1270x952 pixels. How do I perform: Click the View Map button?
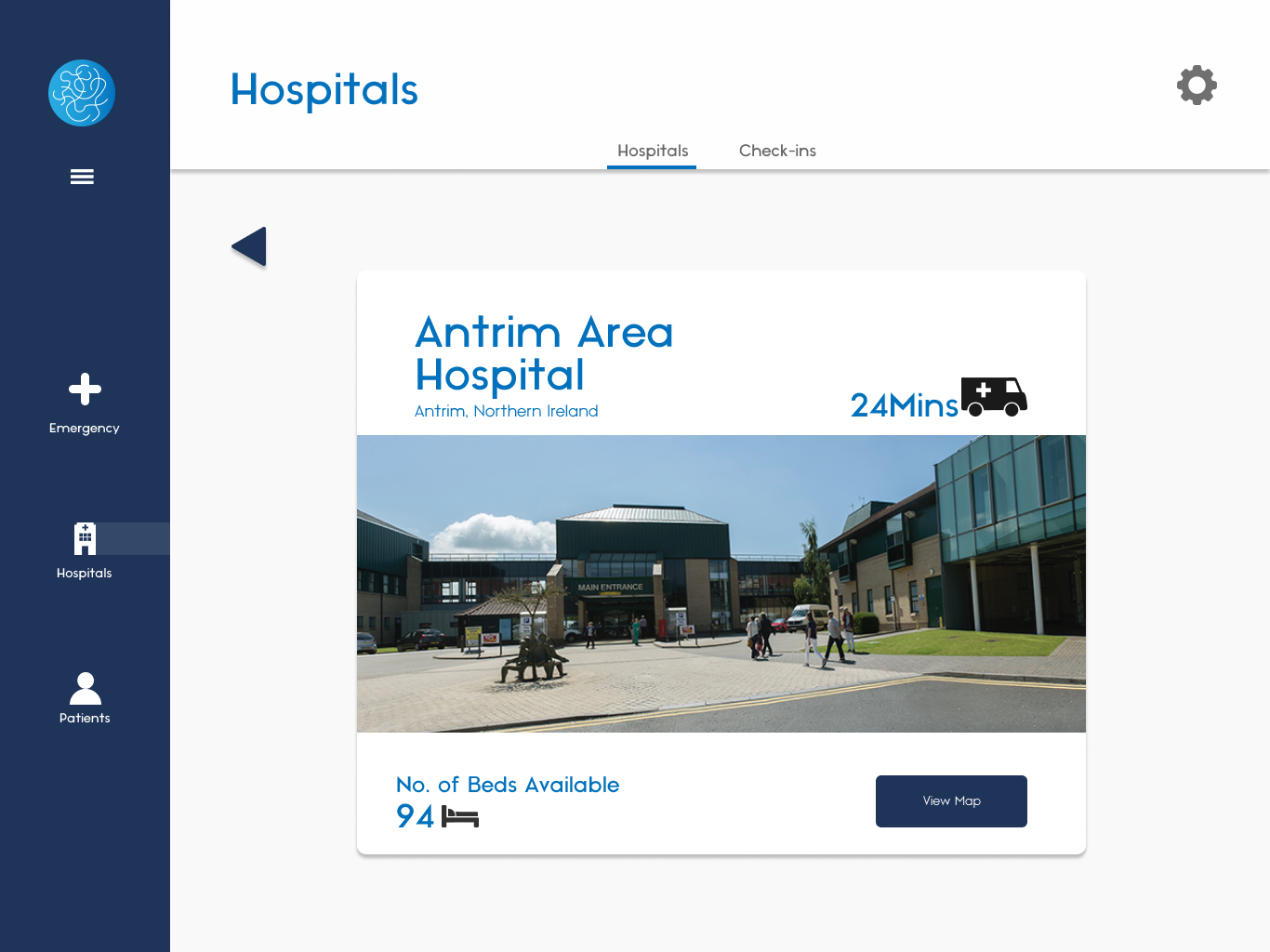951,801
